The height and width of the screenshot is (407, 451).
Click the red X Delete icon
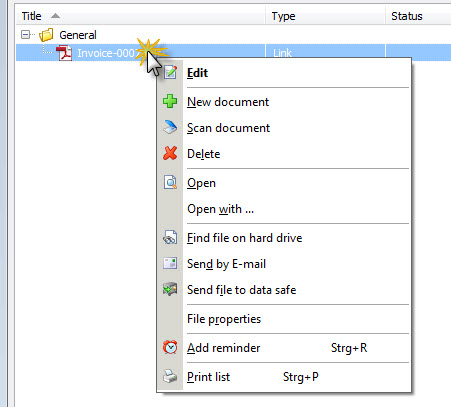point(170,153)
